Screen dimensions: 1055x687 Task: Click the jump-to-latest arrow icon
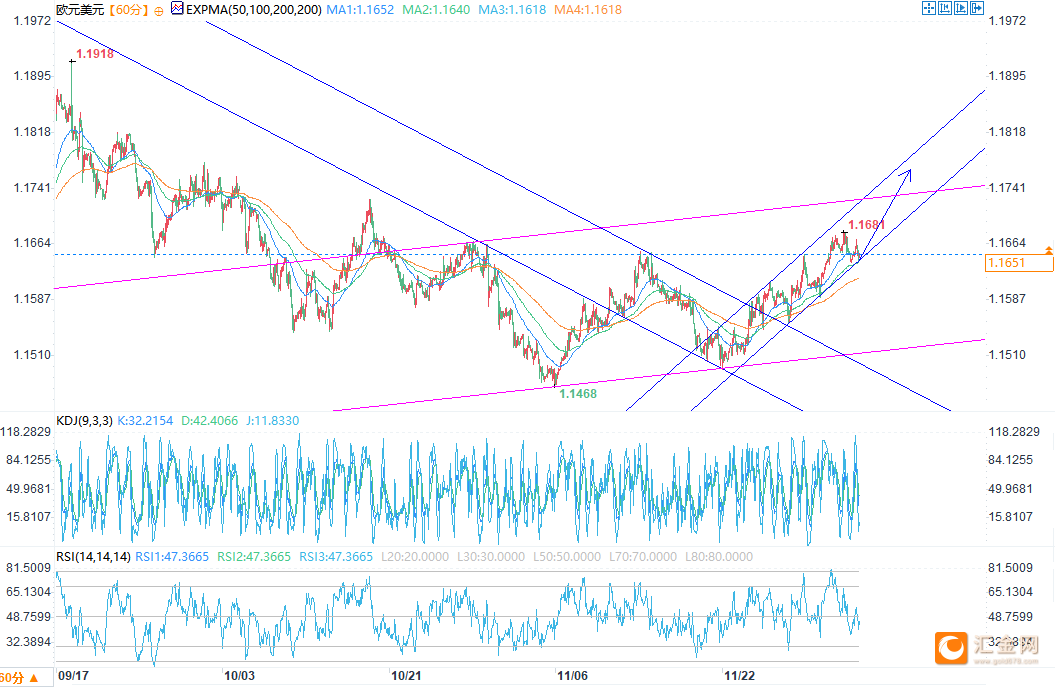pos(977,8)
